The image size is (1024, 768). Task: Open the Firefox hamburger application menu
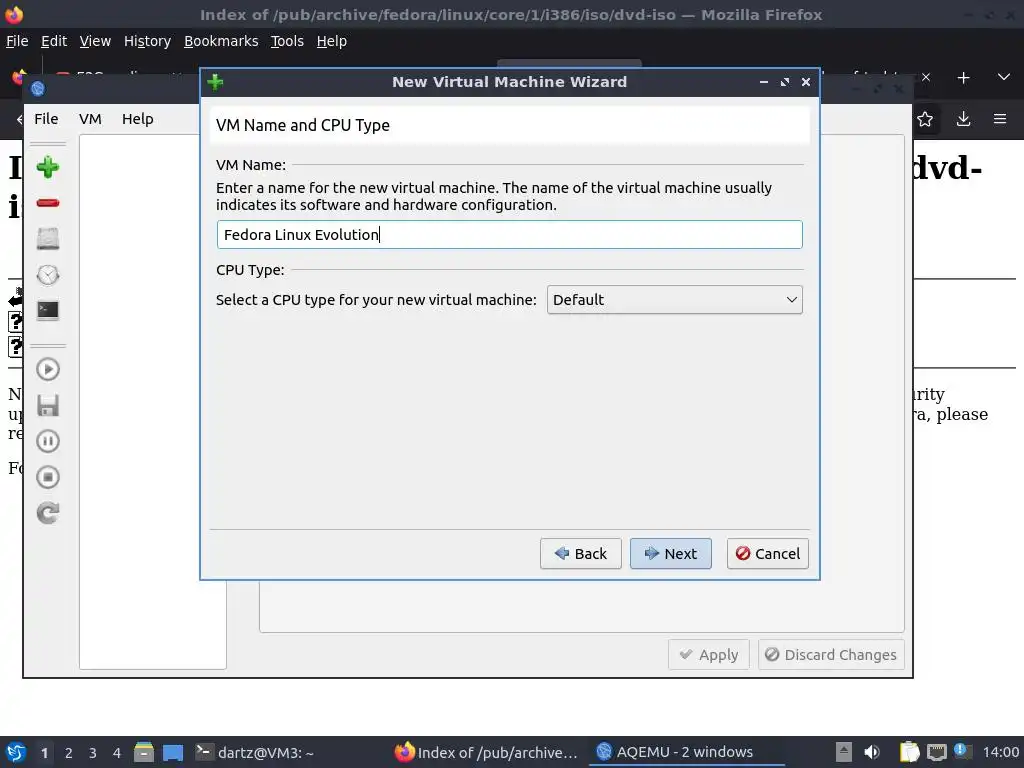click(x=1000, y=119)
